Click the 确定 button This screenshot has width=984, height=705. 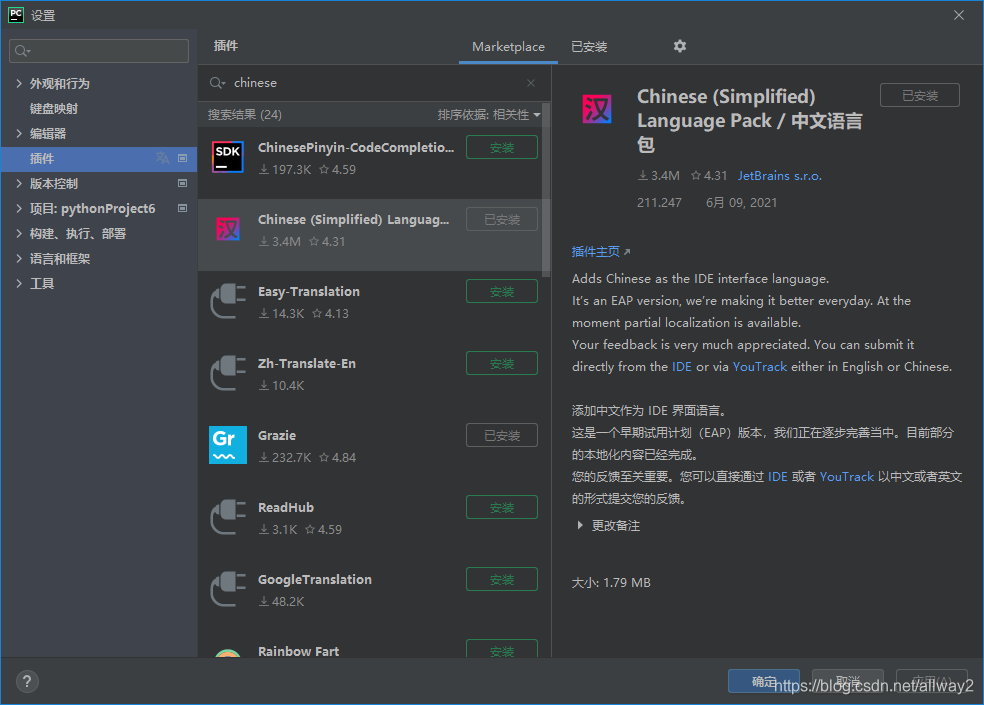point(764,681)
